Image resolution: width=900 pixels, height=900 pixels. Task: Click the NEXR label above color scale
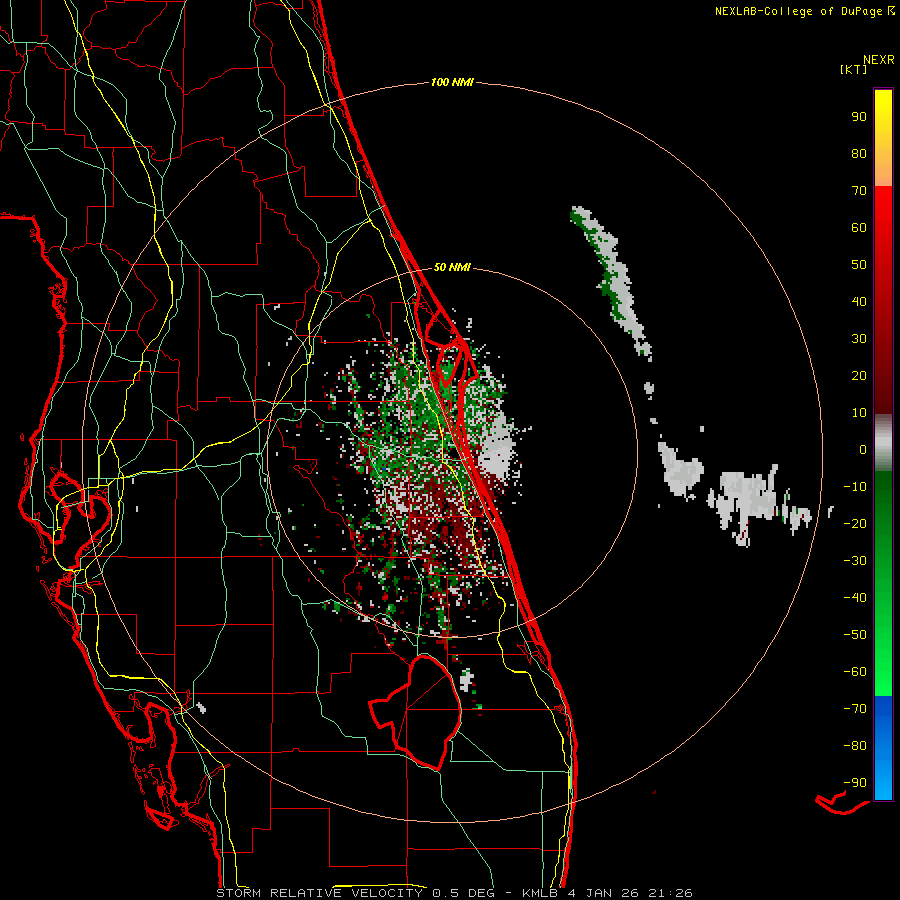(878, 60)
